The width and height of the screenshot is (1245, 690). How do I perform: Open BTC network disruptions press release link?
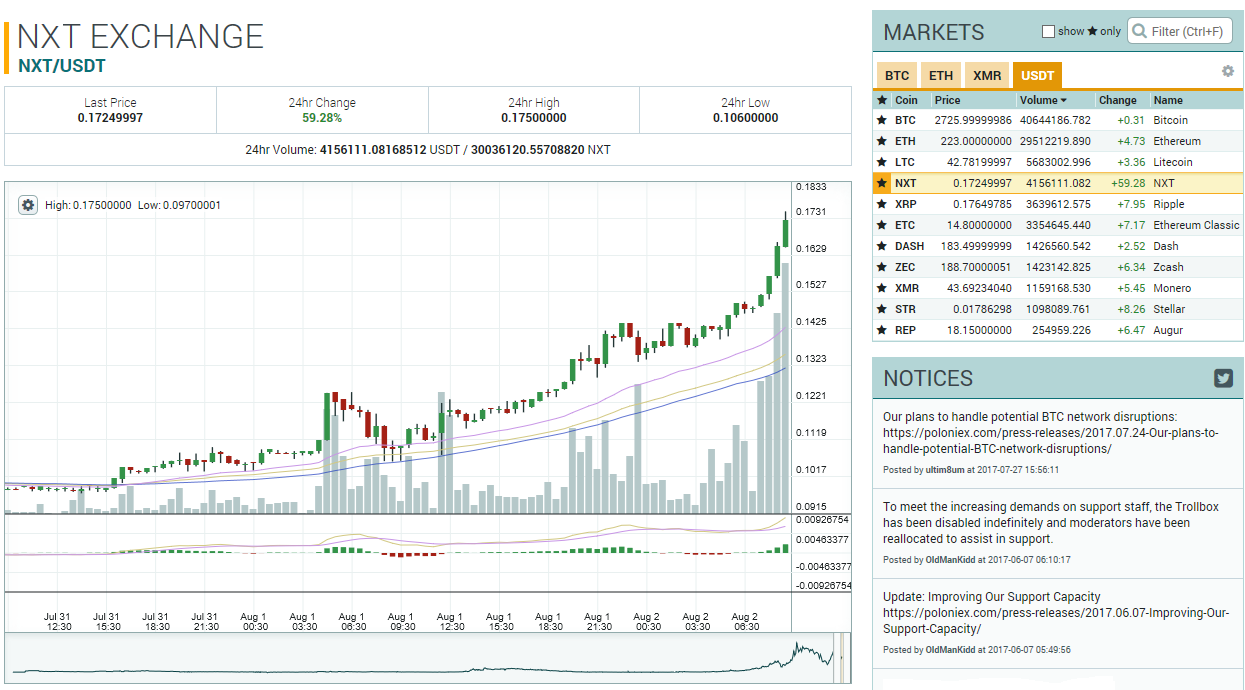[x=1051, y=441]
